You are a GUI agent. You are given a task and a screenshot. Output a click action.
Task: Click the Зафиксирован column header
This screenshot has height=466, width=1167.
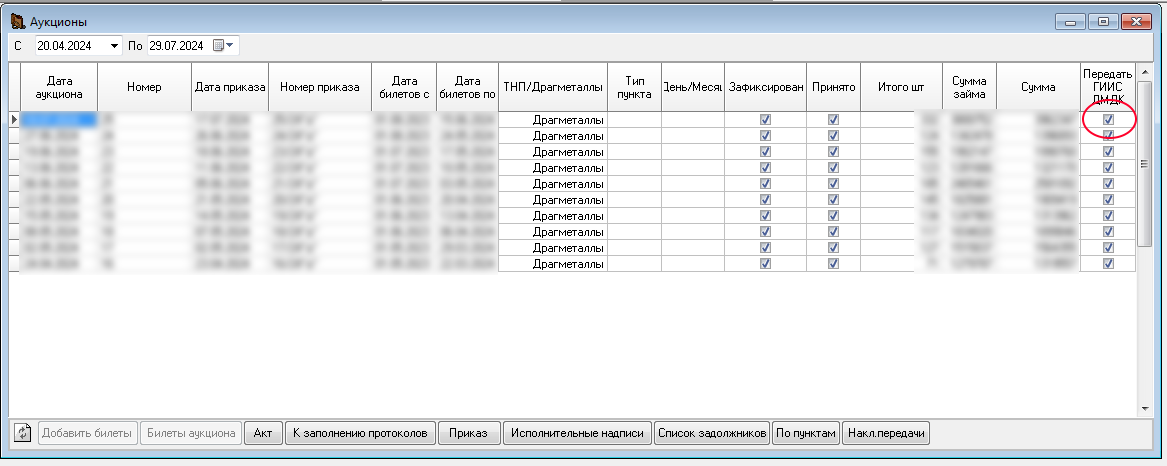765,87
